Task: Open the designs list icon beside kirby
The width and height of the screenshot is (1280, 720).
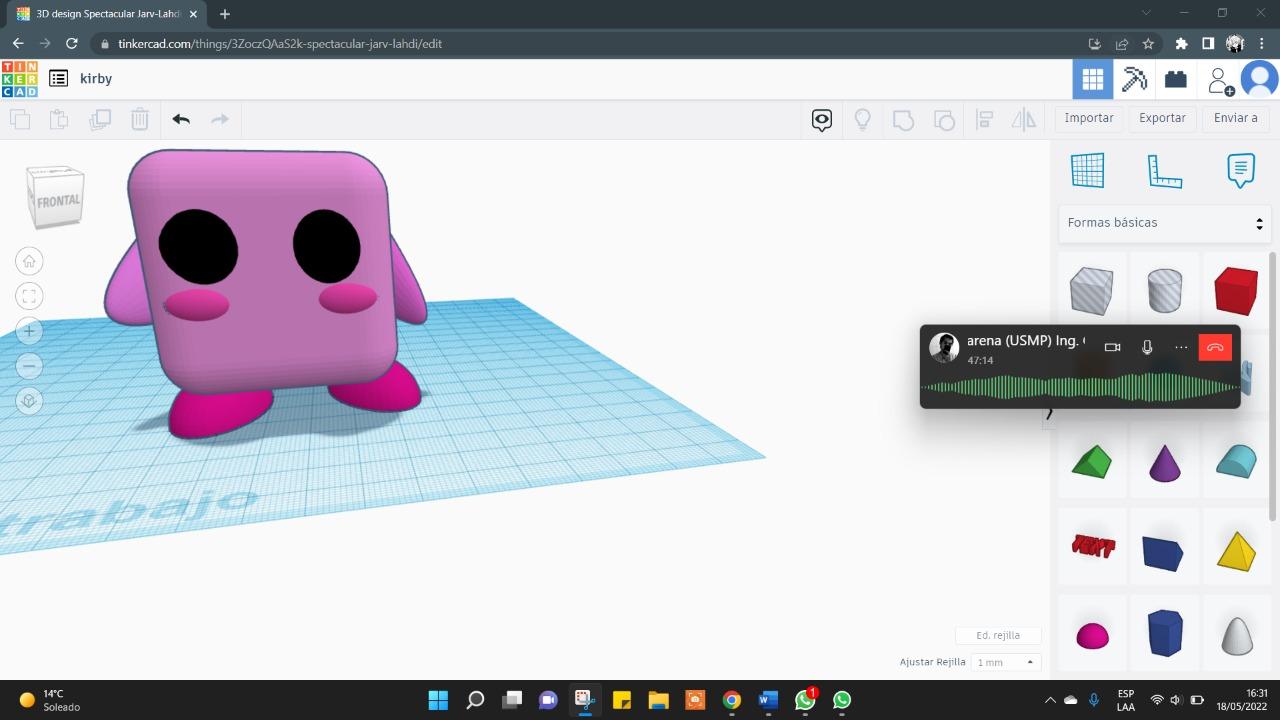Action: coord(59,78)
